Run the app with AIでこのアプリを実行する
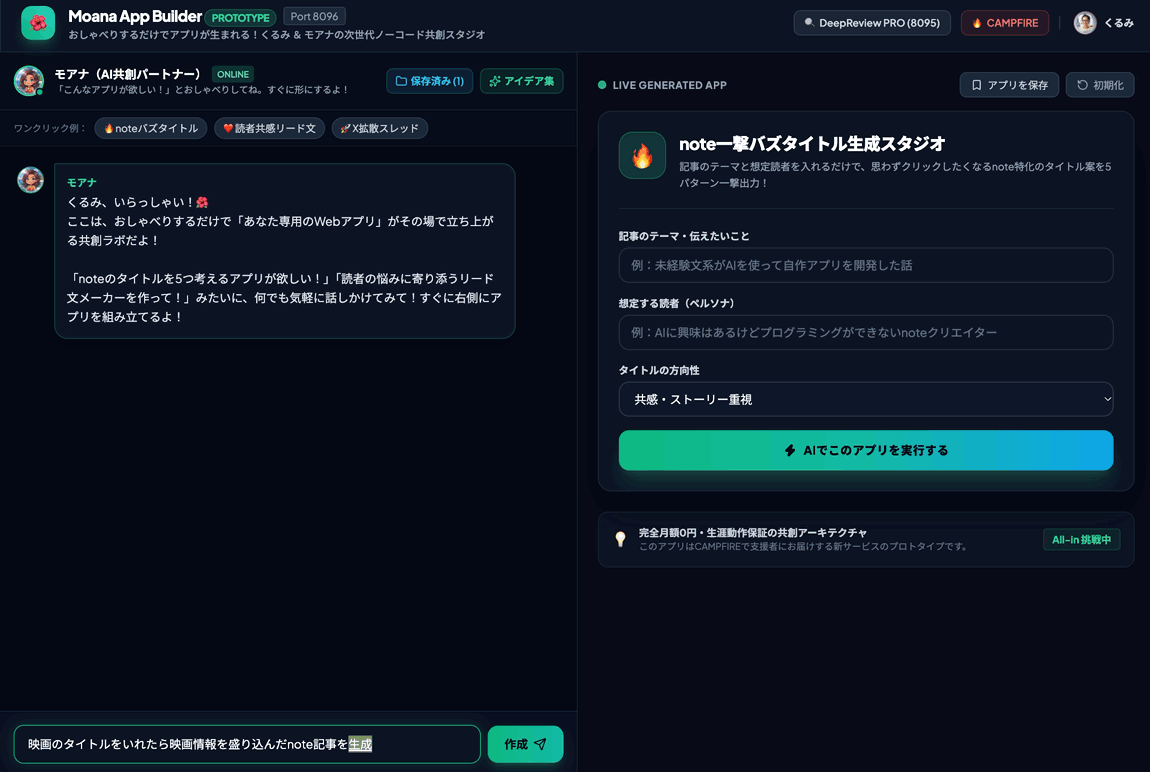 click(x=865, y=450)
